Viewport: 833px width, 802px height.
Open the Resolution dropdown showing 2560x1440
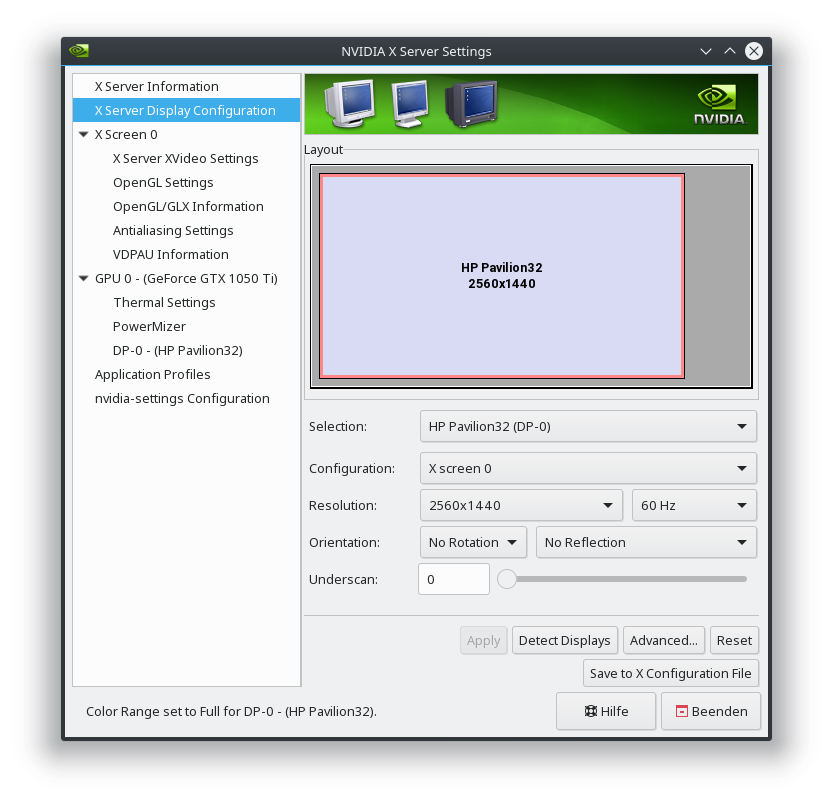tap(521, 506)
